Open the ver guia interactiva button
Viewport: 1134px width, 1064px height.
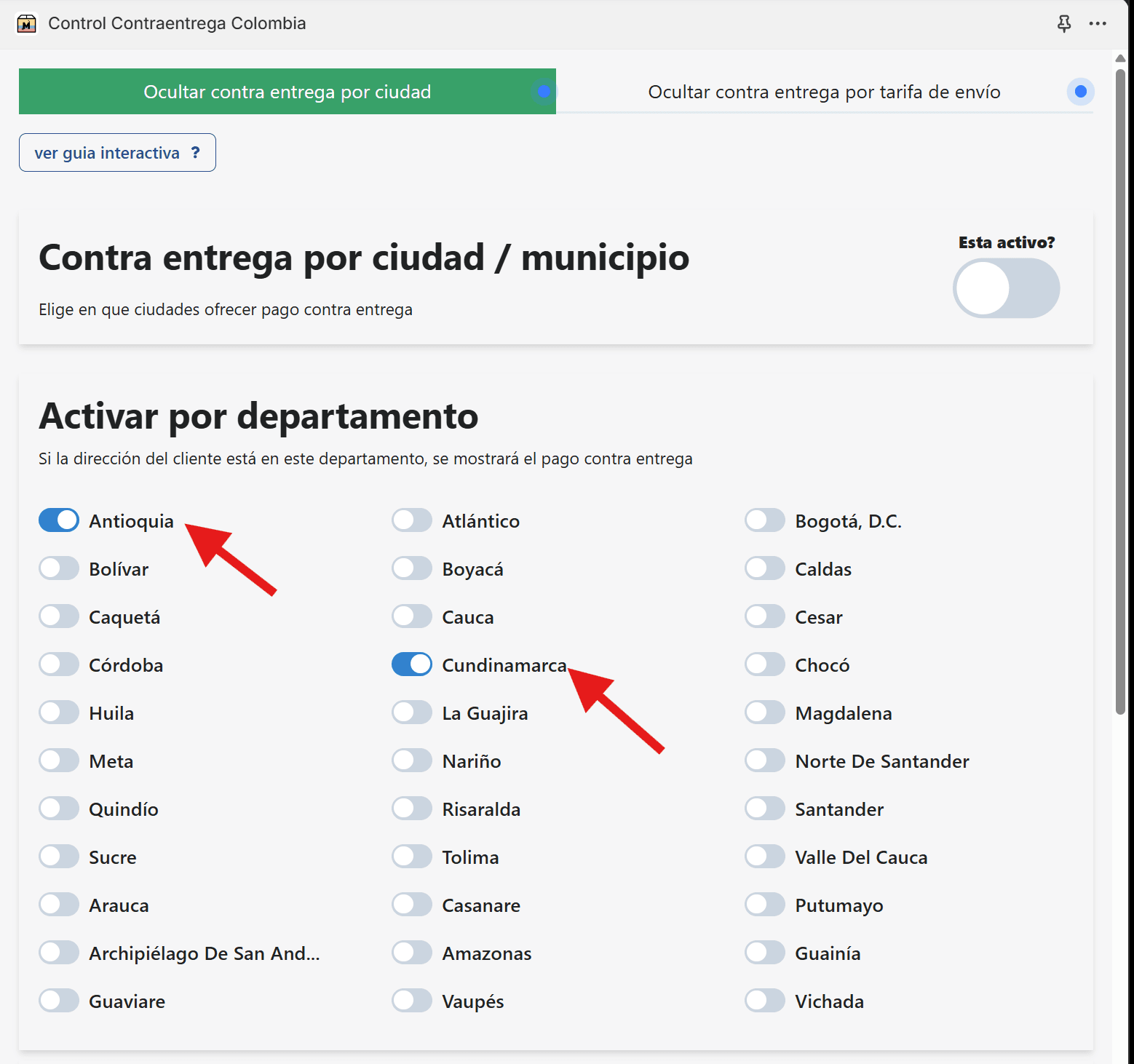(117, 152)
